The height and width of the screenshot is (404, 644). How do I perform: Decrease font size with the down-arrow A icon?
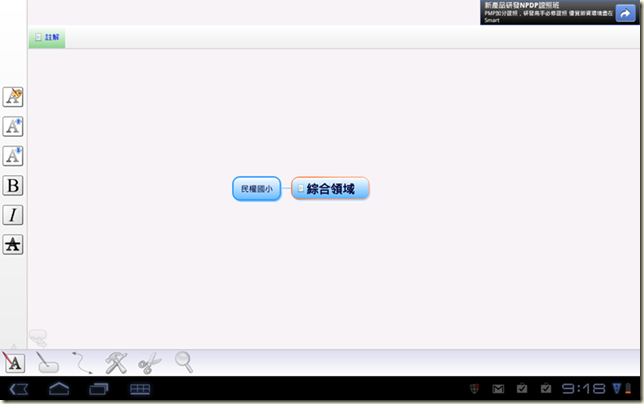click(x=13, y=156)
